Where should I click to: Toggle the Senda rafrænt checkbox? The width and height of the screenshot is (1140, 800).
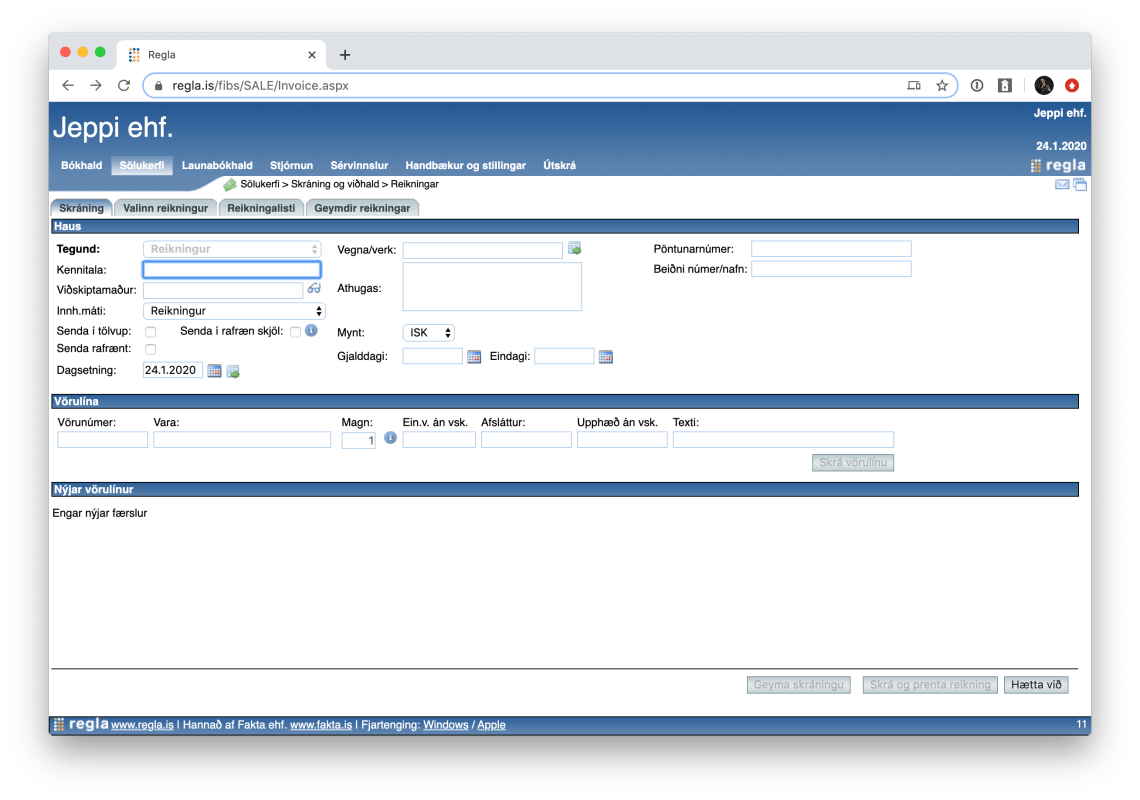tap(151, 349)
